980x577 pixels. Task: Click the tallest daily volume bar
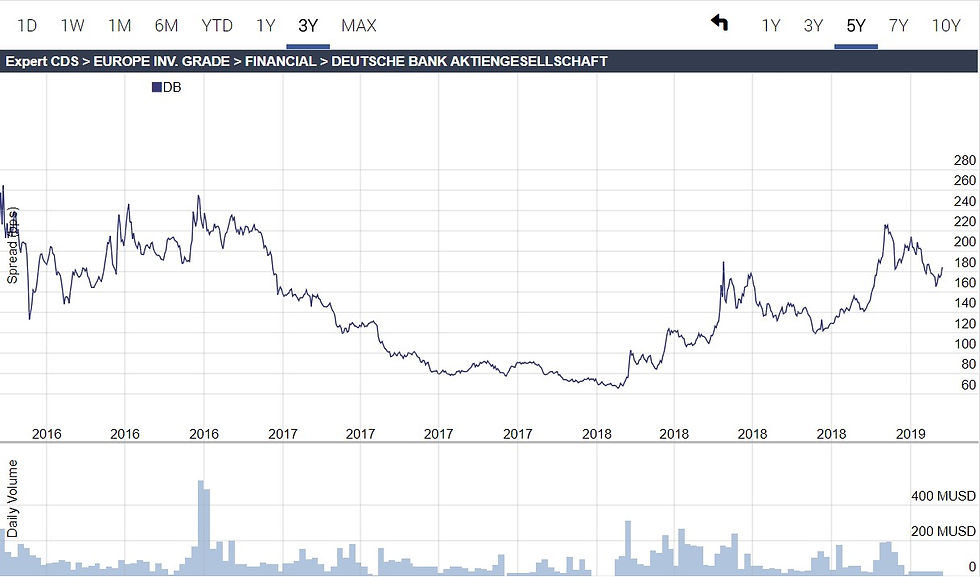(x=201, y=528)
